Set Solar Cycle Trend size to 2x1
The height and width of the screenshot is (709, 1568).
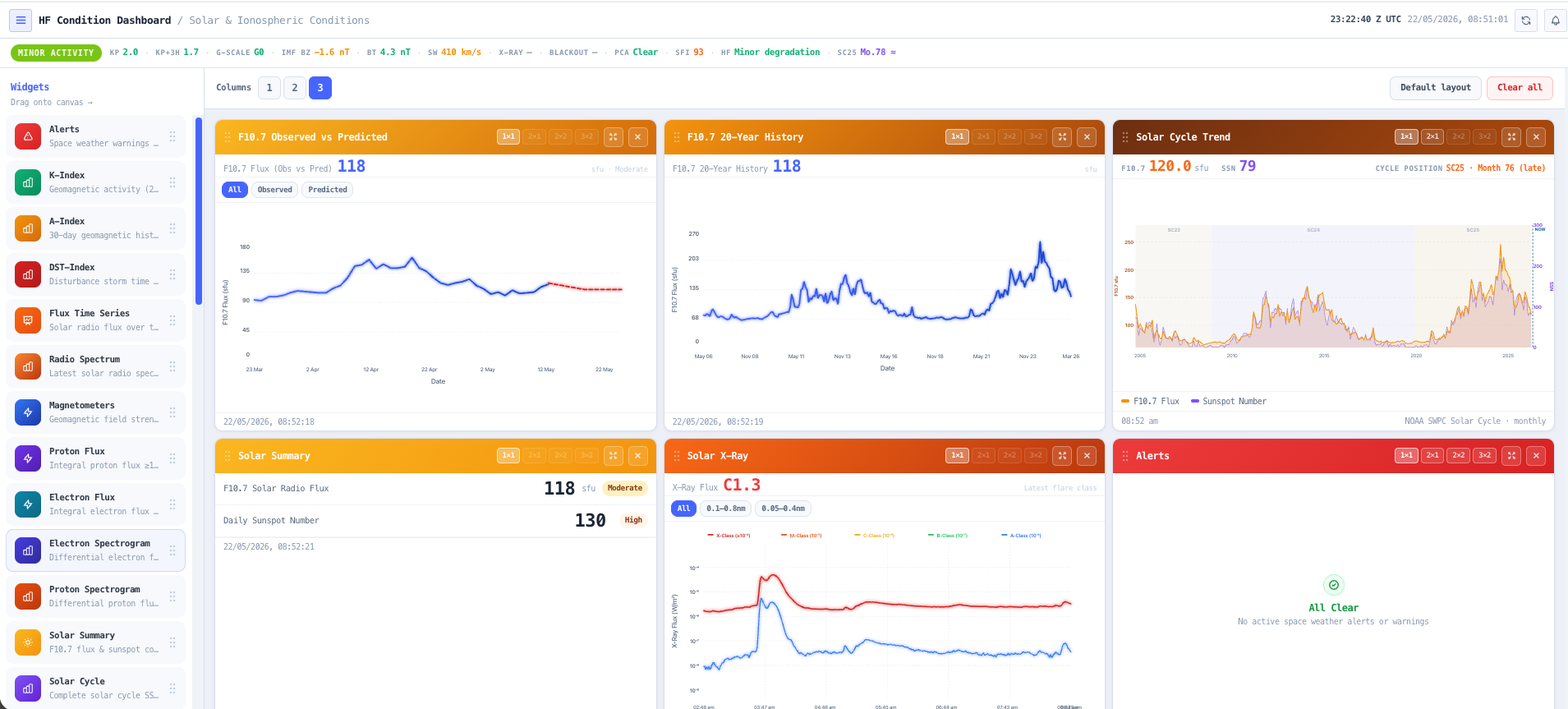1432,137
